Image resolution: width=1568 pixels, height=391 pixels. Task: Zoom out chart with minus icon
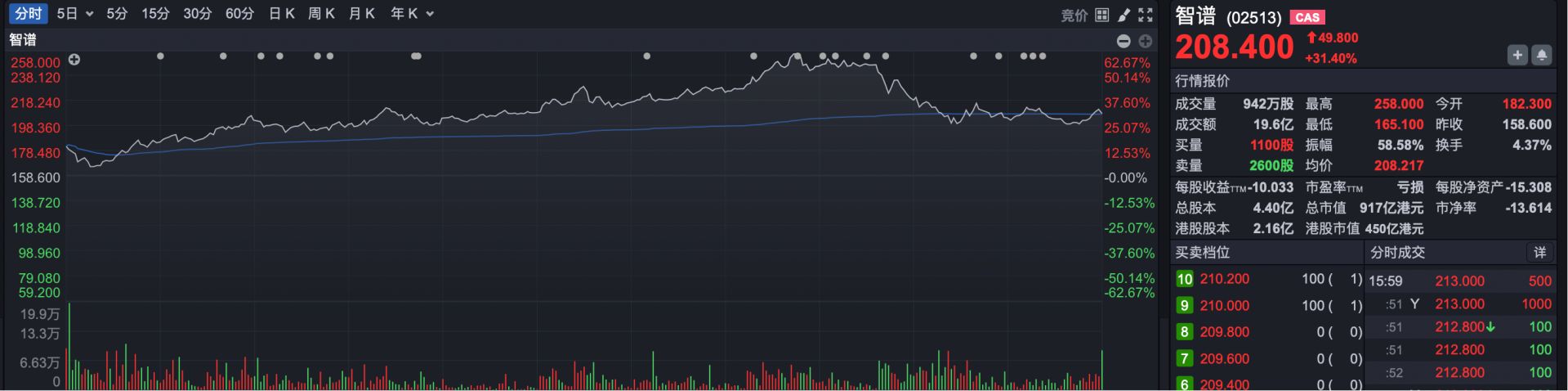click(1124, 41)
